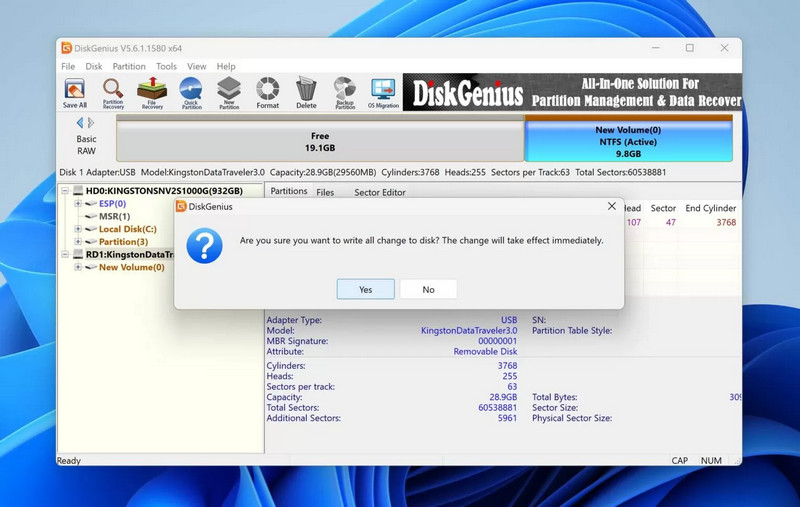Click No to cancel writing changes

pyautogui.click(x=428, y=289)
